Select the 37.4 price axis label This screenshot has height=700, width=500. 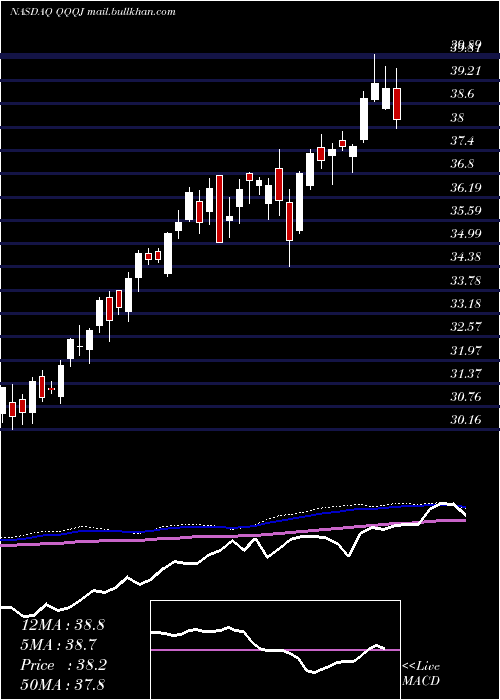tap(462, 141)
